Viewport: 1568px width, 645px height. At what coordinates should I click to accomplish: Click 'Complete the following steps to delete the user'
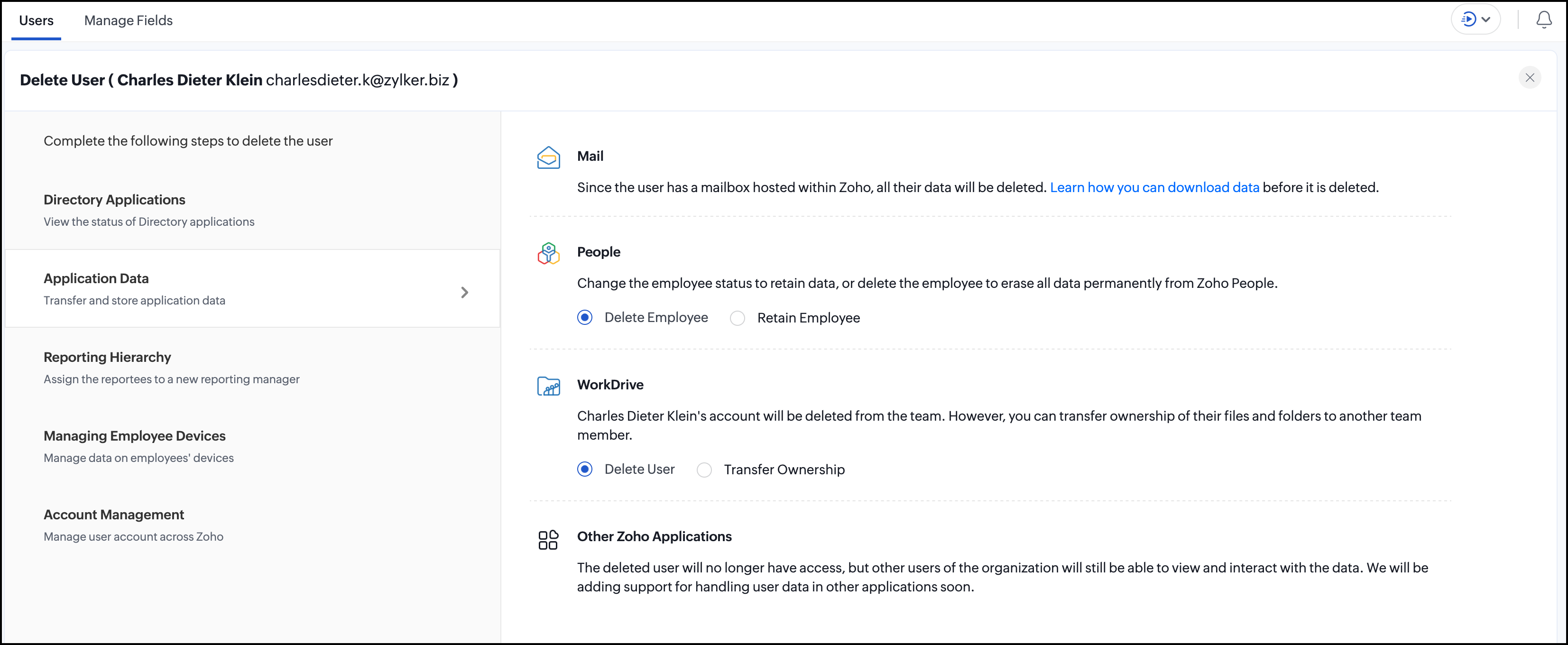(188, 141)
